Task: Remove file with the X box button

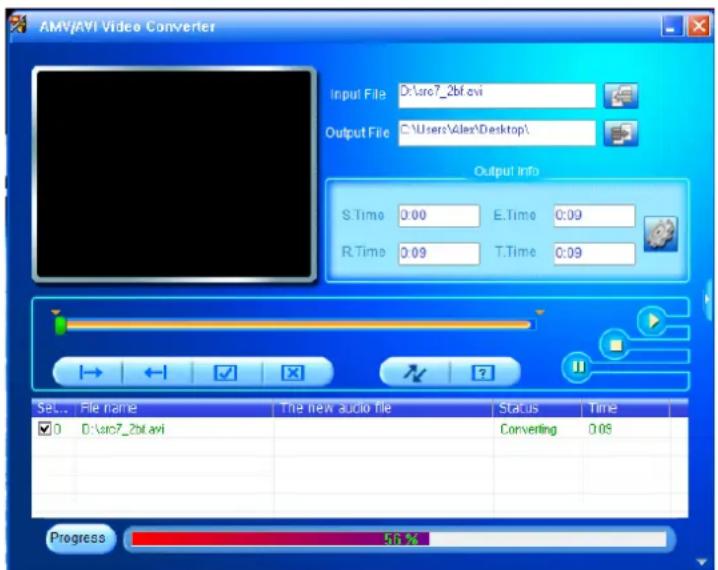Action: point(293,373)
